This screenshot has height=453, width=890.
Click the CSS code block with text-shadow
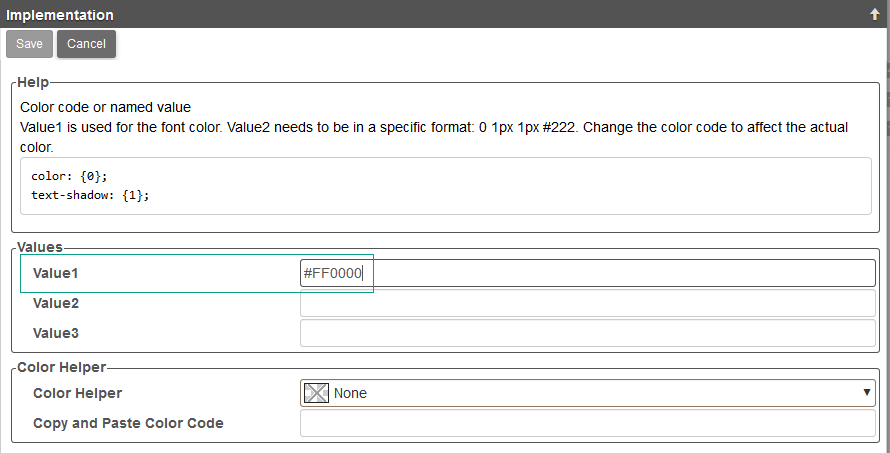(445, 185)
